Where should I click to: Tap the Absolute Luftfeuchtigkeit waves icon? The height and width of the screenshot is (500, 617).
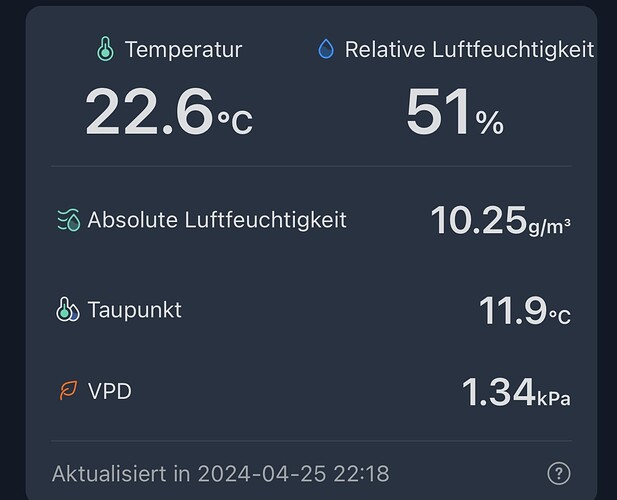68,220
